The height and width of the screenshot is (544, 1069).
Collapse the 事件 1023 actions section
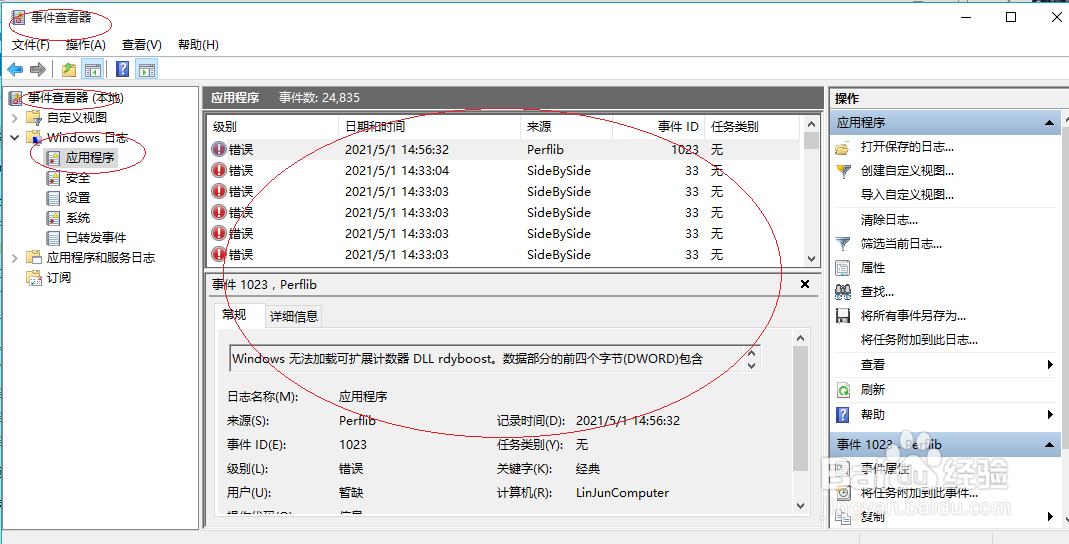[x=1049, y=445]
